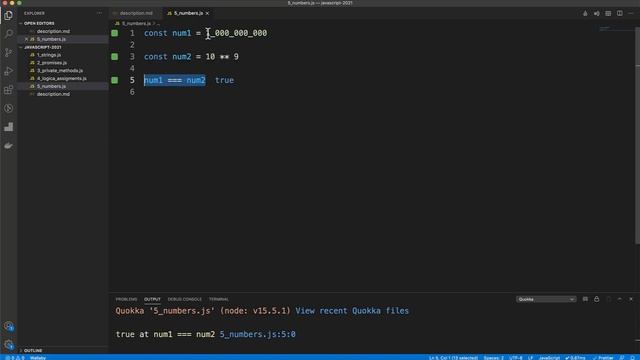640x360 pixels.
Task: Open 3_private_methods.js in the file tree
Action: point(60,71)
